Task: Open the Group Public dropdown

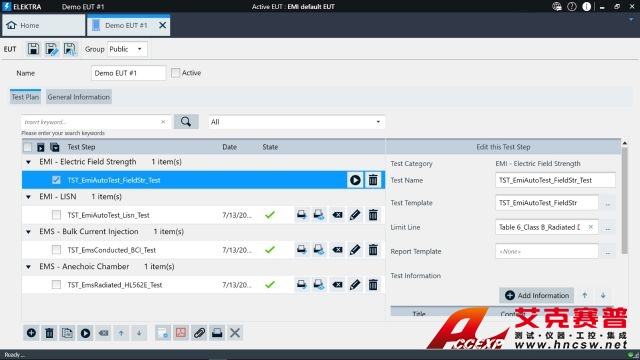Action: point(127,49)
